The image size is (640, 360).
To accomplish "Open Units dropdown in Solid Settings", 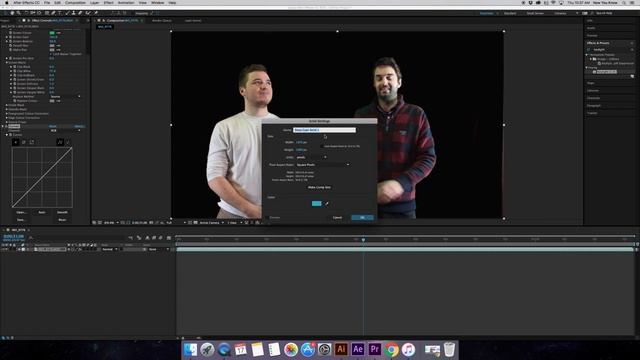I will coord(311,157).
